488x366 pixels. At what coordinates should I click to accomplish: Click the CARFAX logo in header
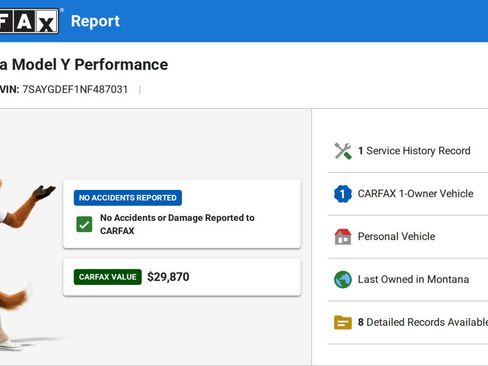click(x=29, y=21)
